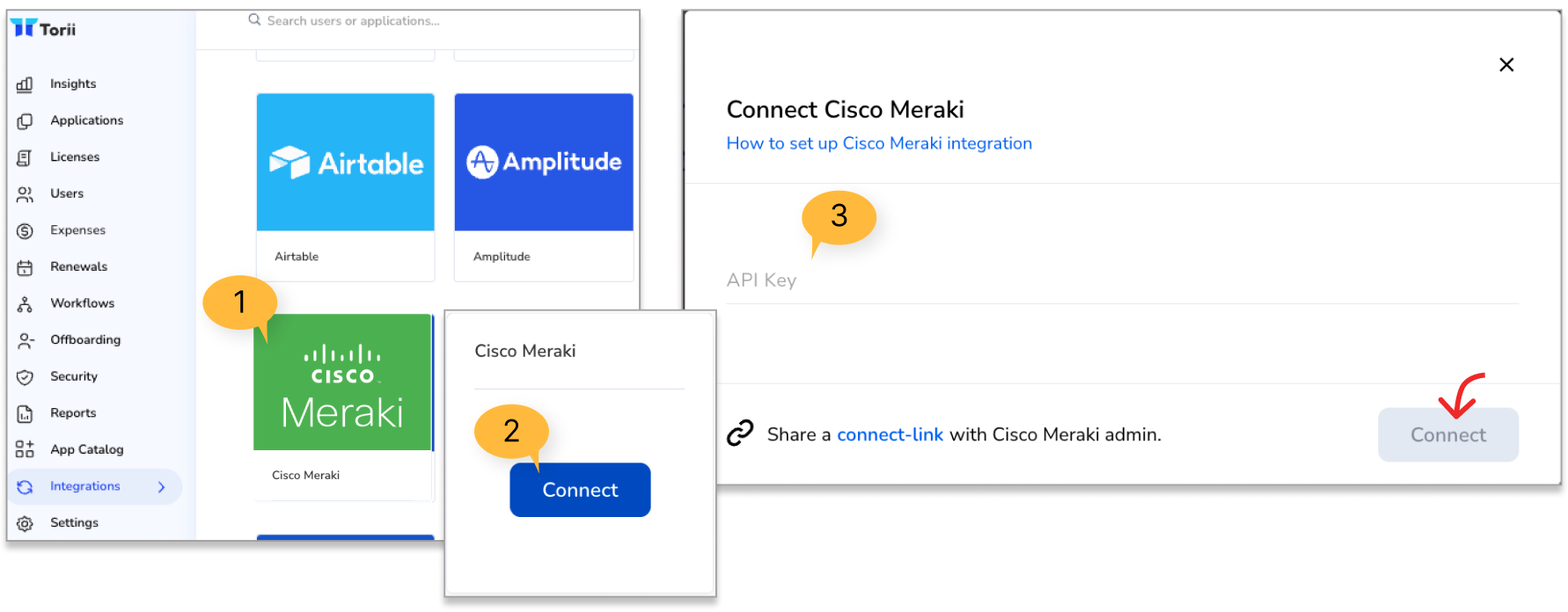Click the API Key input field

(1122, 280)
